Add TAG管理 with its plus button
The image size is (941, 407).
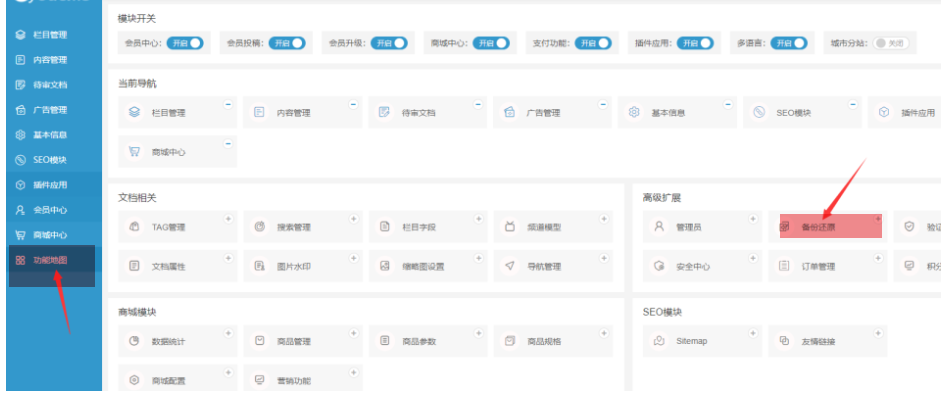pos(228,219)
